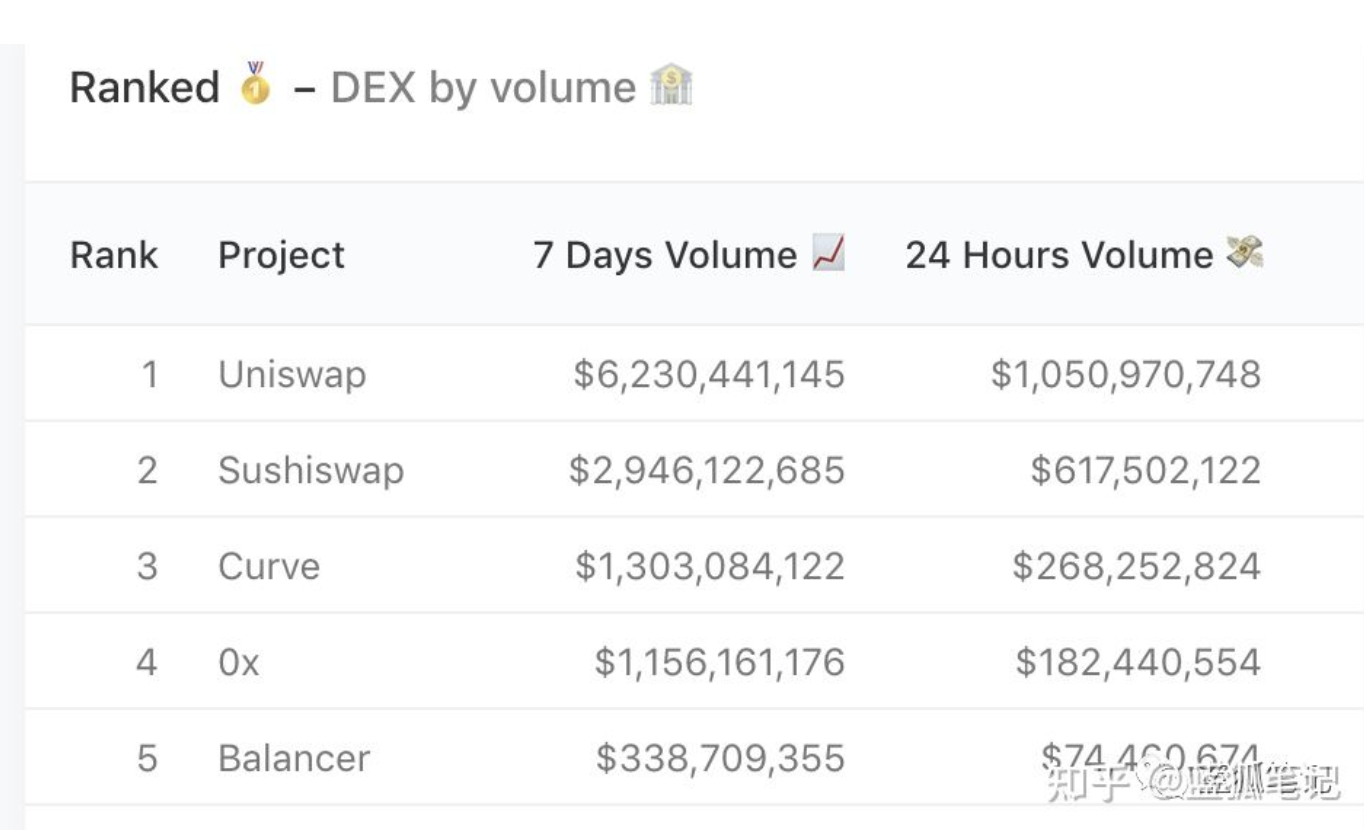The height and width of the screenshot is (830, 1364).
Task: Click the gold medal emoji icon
Action: [x=255, y=84]
